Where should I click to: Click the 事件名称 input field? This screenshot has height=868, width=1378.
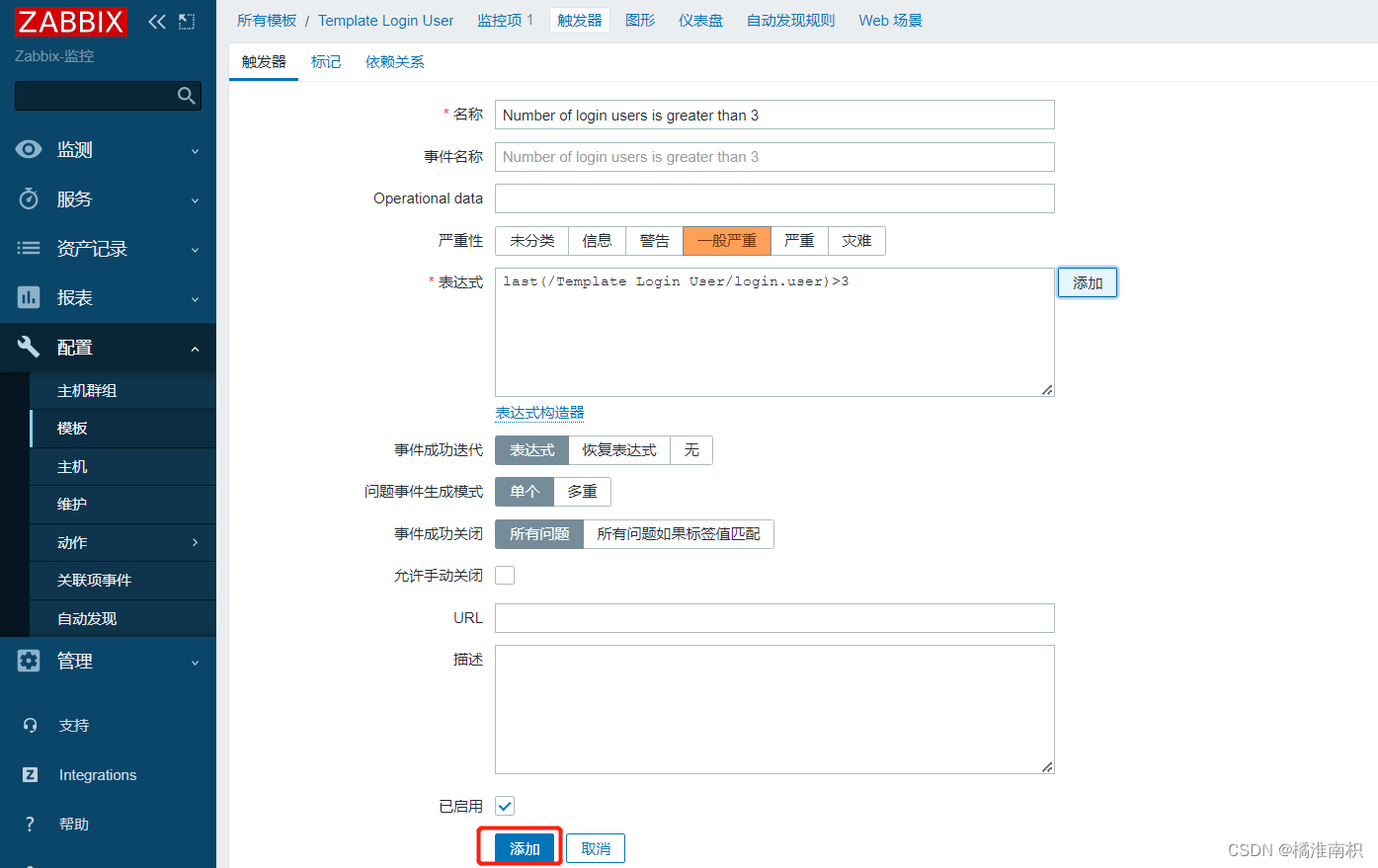[774, 156]
